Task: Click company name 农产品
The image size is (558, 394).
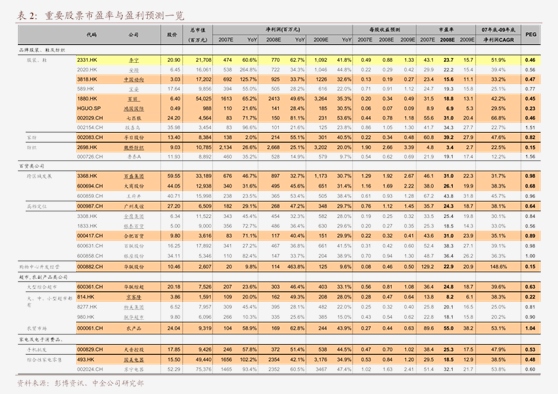Action: pos(134,328)
